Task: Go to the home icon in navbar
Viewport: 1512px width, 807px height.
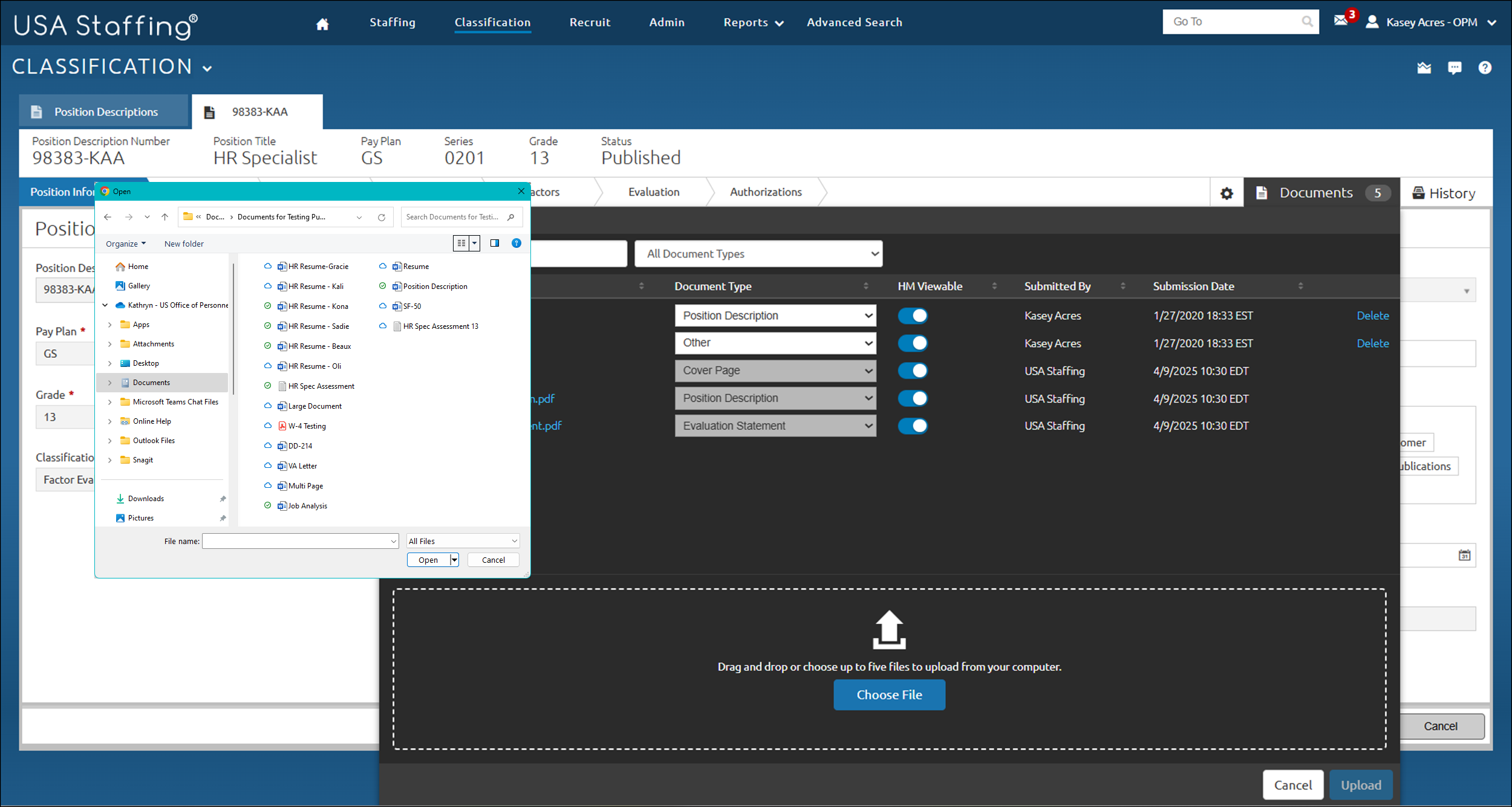Action: pyautogui.click(x=322, y=24)
